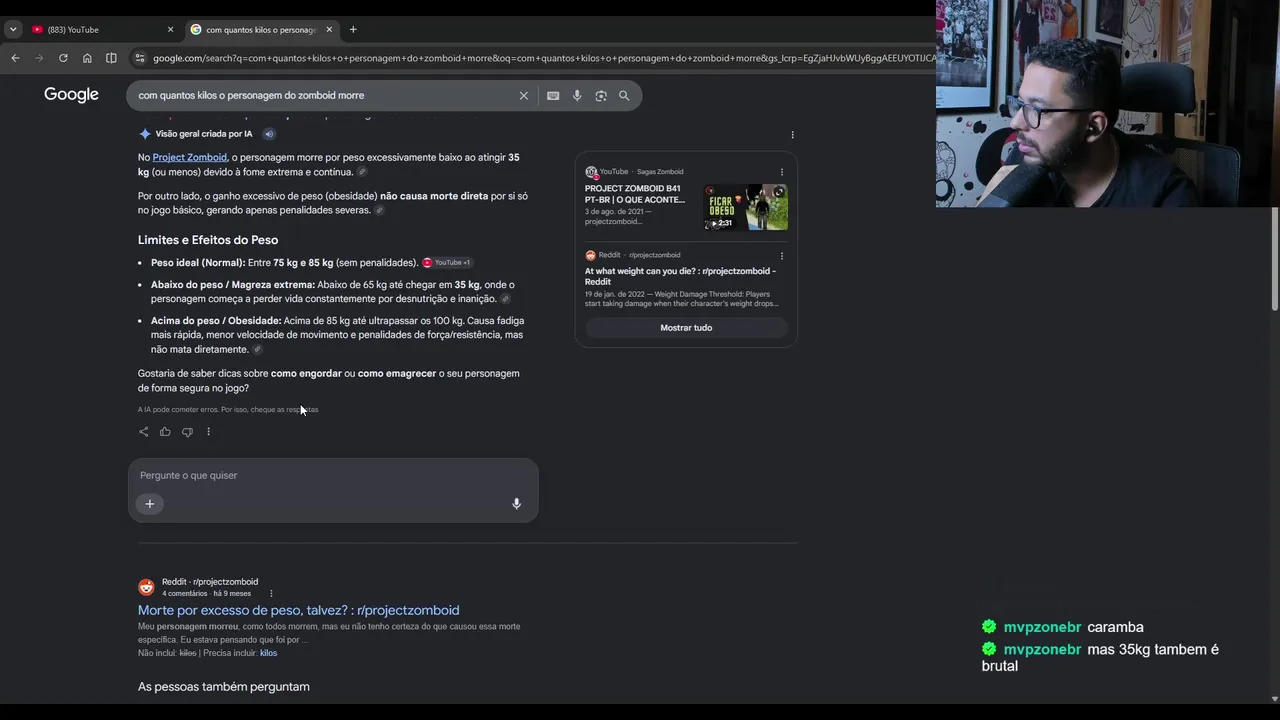The height and width of the screenshot is (720, 1280).
Task: Go back to the previous page
Action: click(x=15, y=58)
